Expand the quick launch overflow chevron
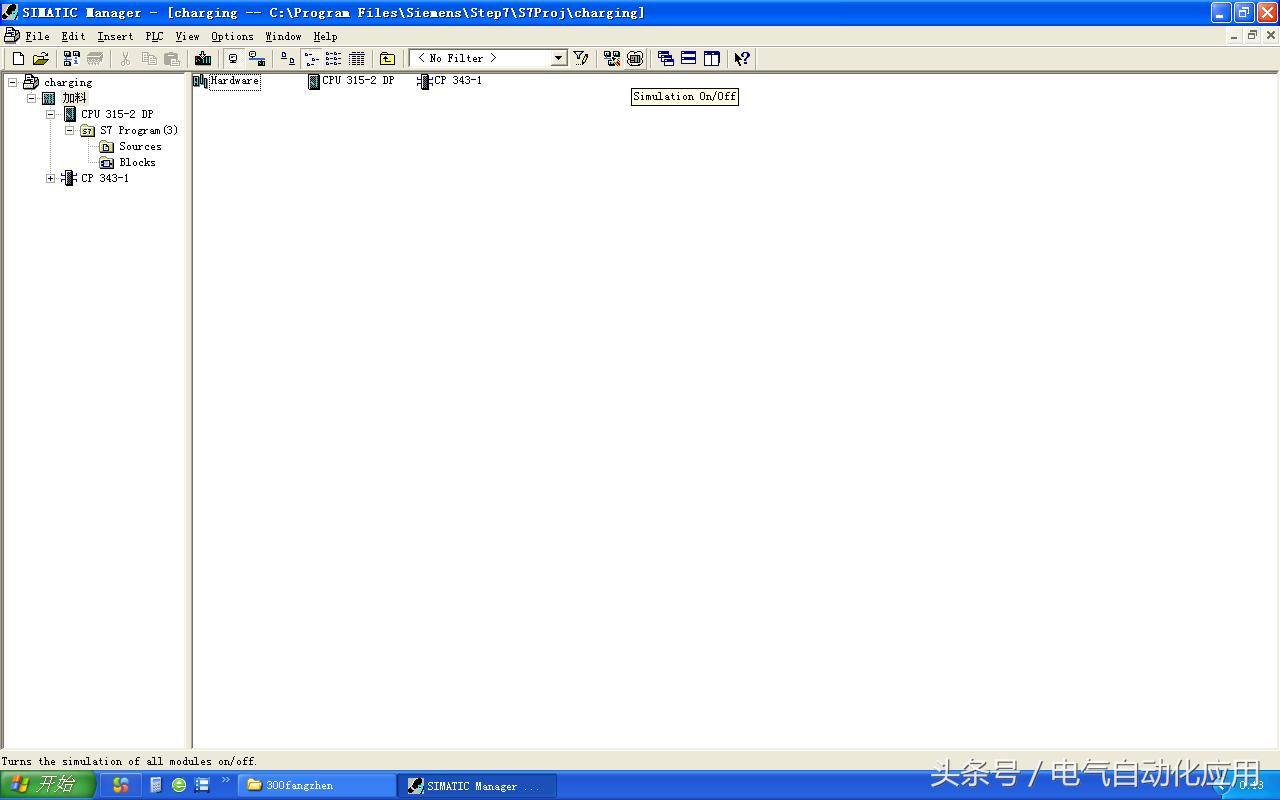1280x800 pixels. coord(225,780)
